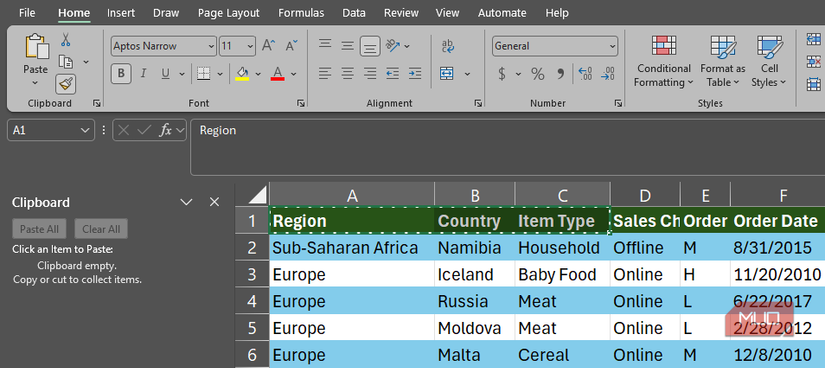
Task: Align text to the left
Action: point(325,73)
